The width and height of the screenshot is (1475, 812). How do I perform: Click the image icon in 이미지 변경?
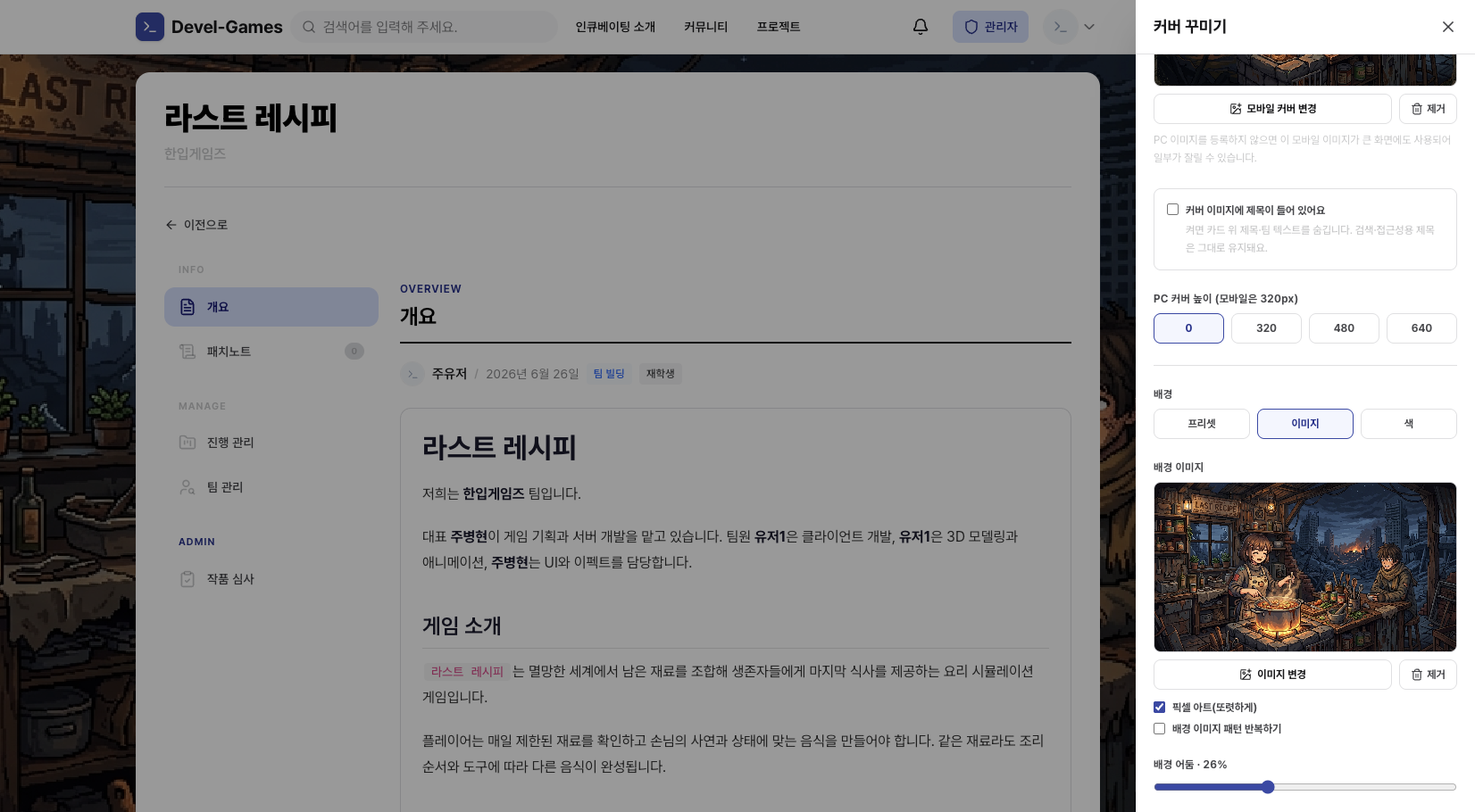[1246, 675]
